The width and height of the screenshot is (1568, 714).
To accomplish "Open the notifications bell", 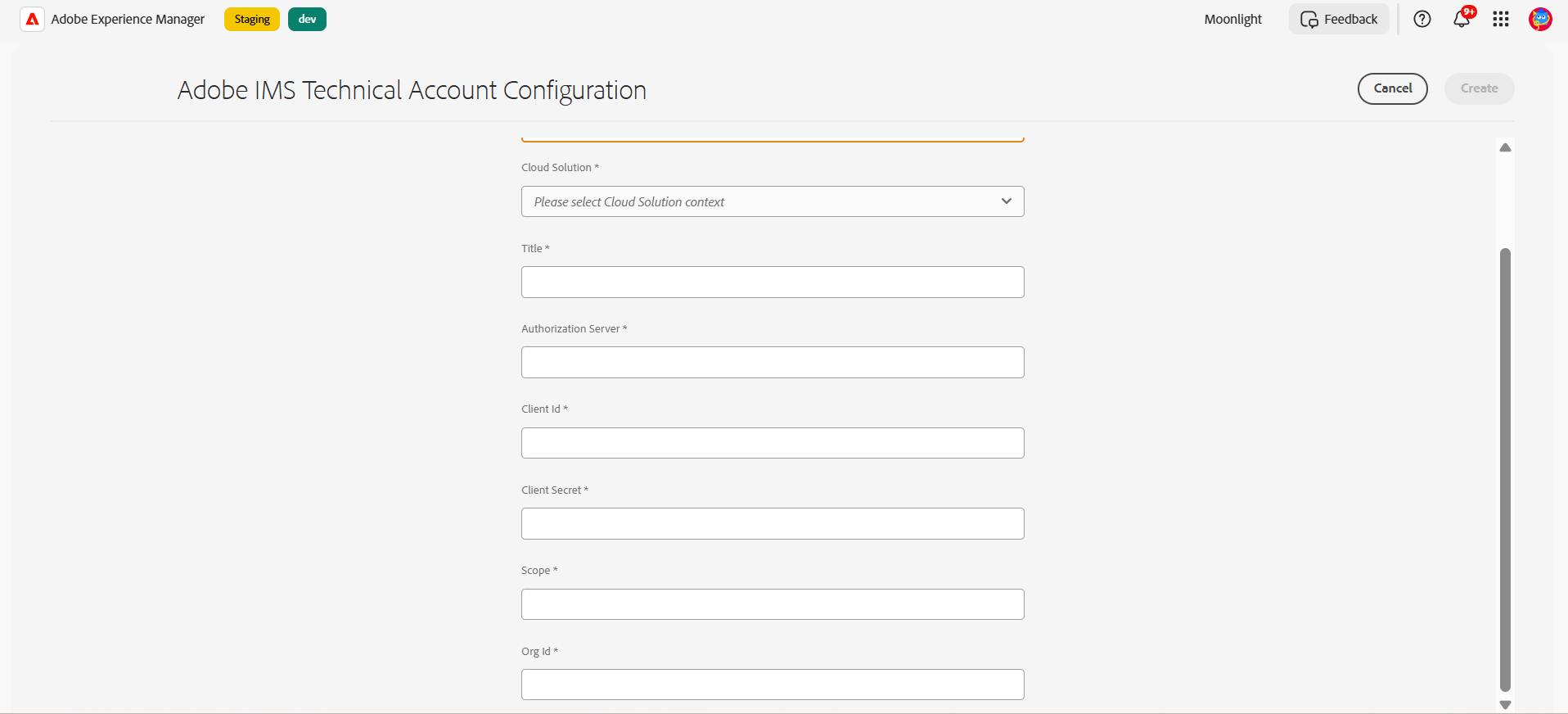I will (x=1462, y=20).
